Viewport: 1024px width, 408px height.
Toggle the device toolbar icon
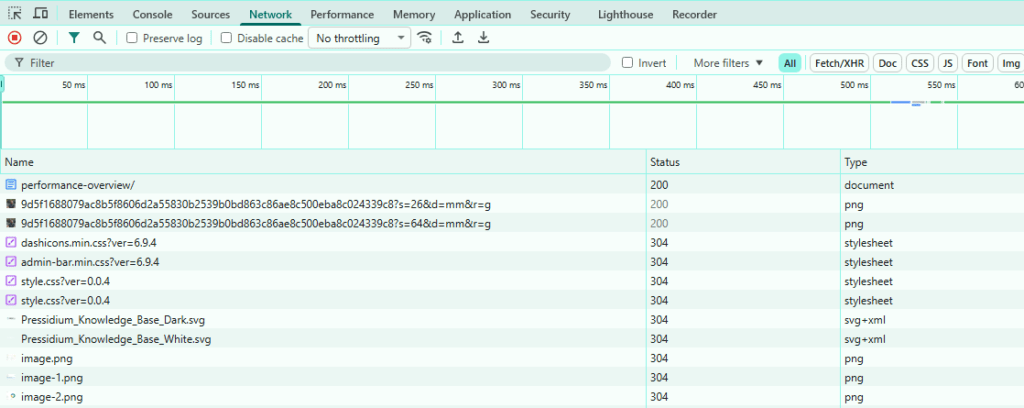[40, 14]
